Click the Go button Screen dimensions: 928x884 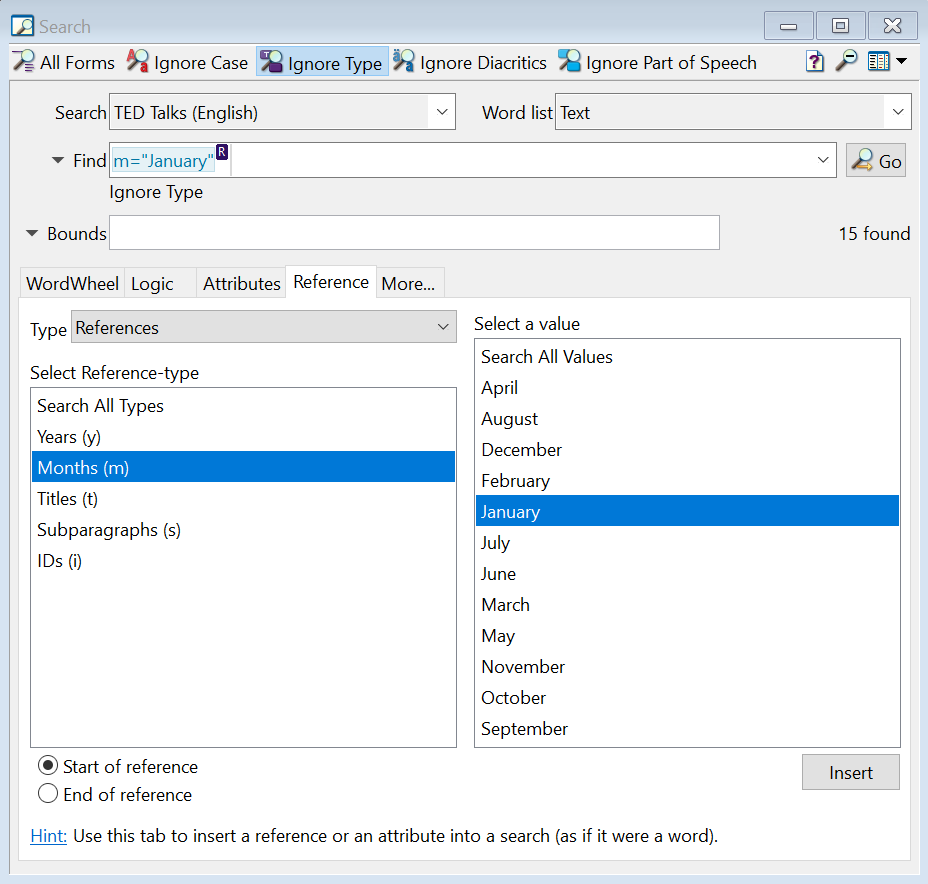876,161
